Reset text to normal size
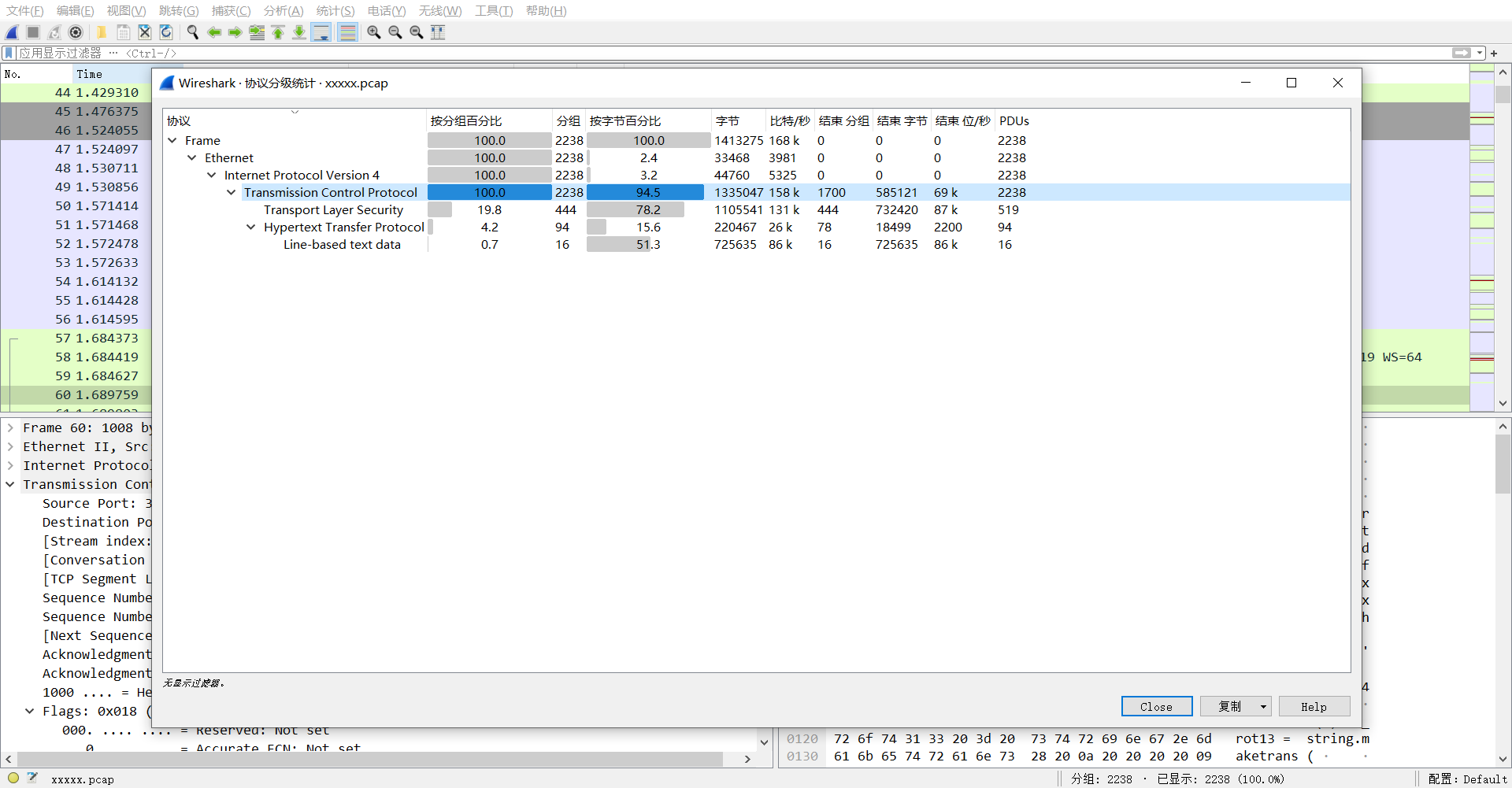The image size is (1512, 788). [x=417, y=32]
